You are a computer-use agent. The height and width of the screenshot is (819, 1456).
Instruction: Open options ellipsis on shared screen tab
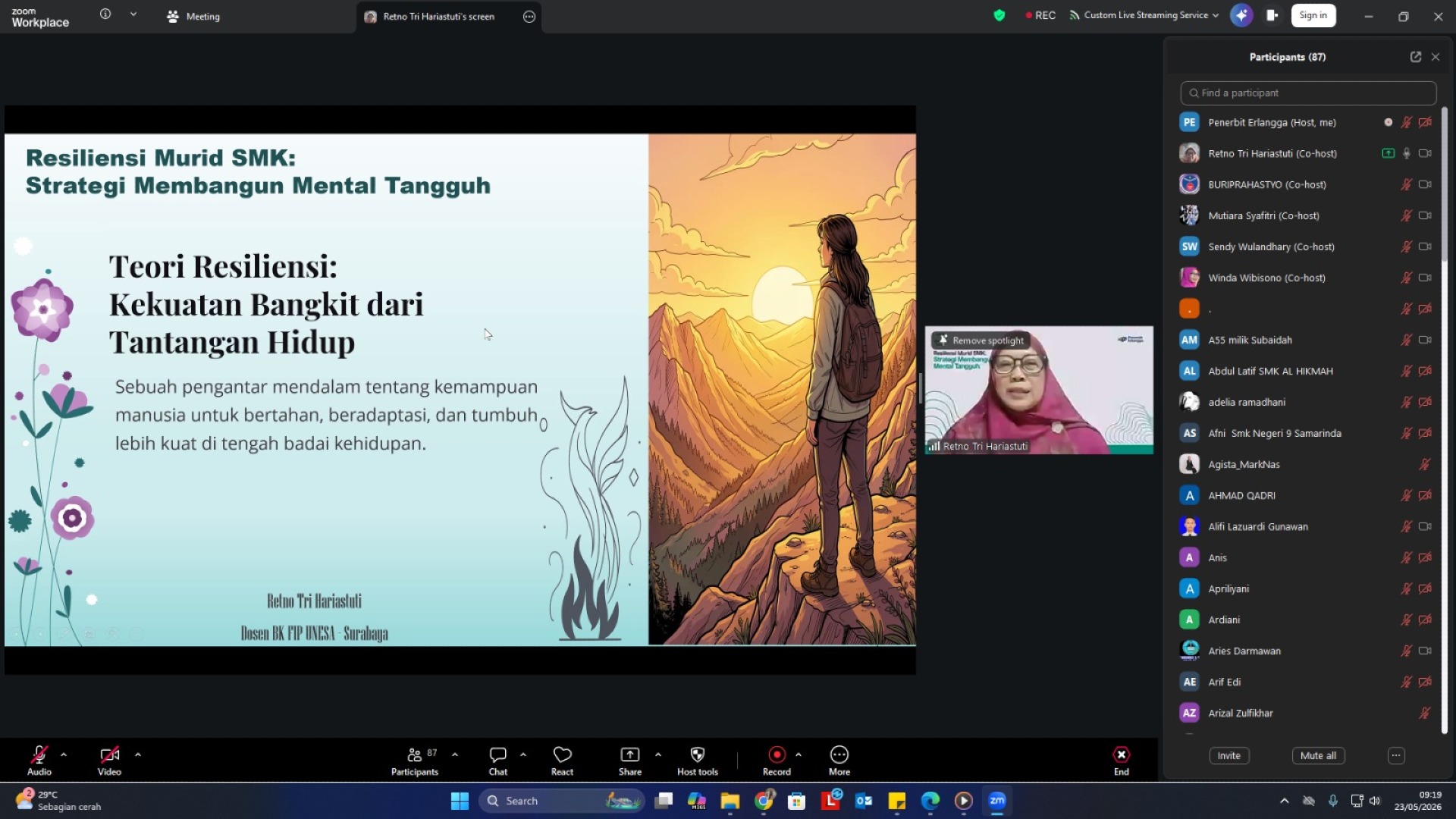529,17
